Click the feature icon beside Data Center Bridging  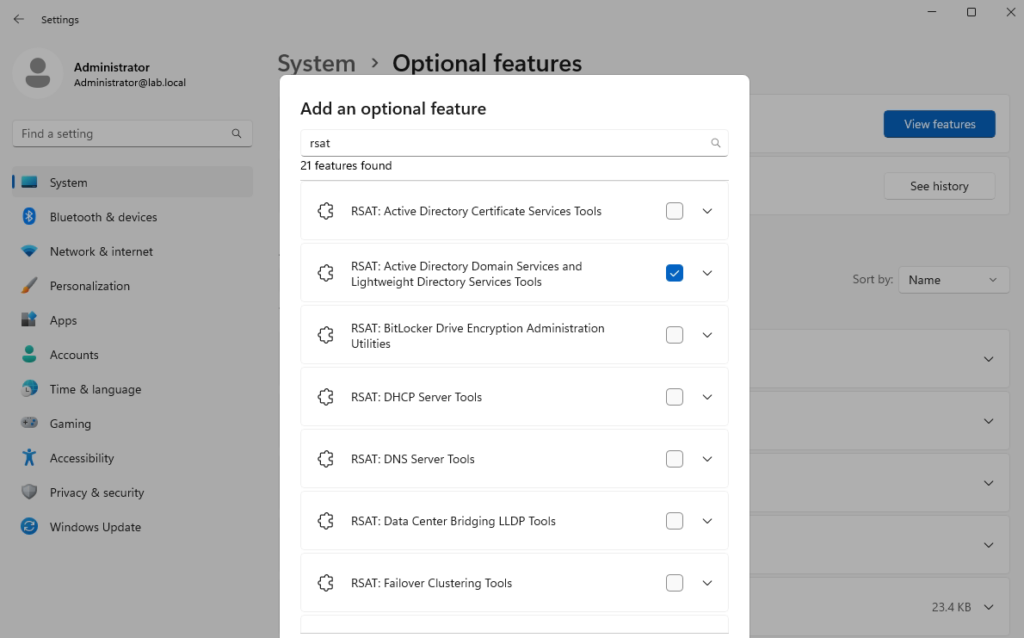[325, 521]
